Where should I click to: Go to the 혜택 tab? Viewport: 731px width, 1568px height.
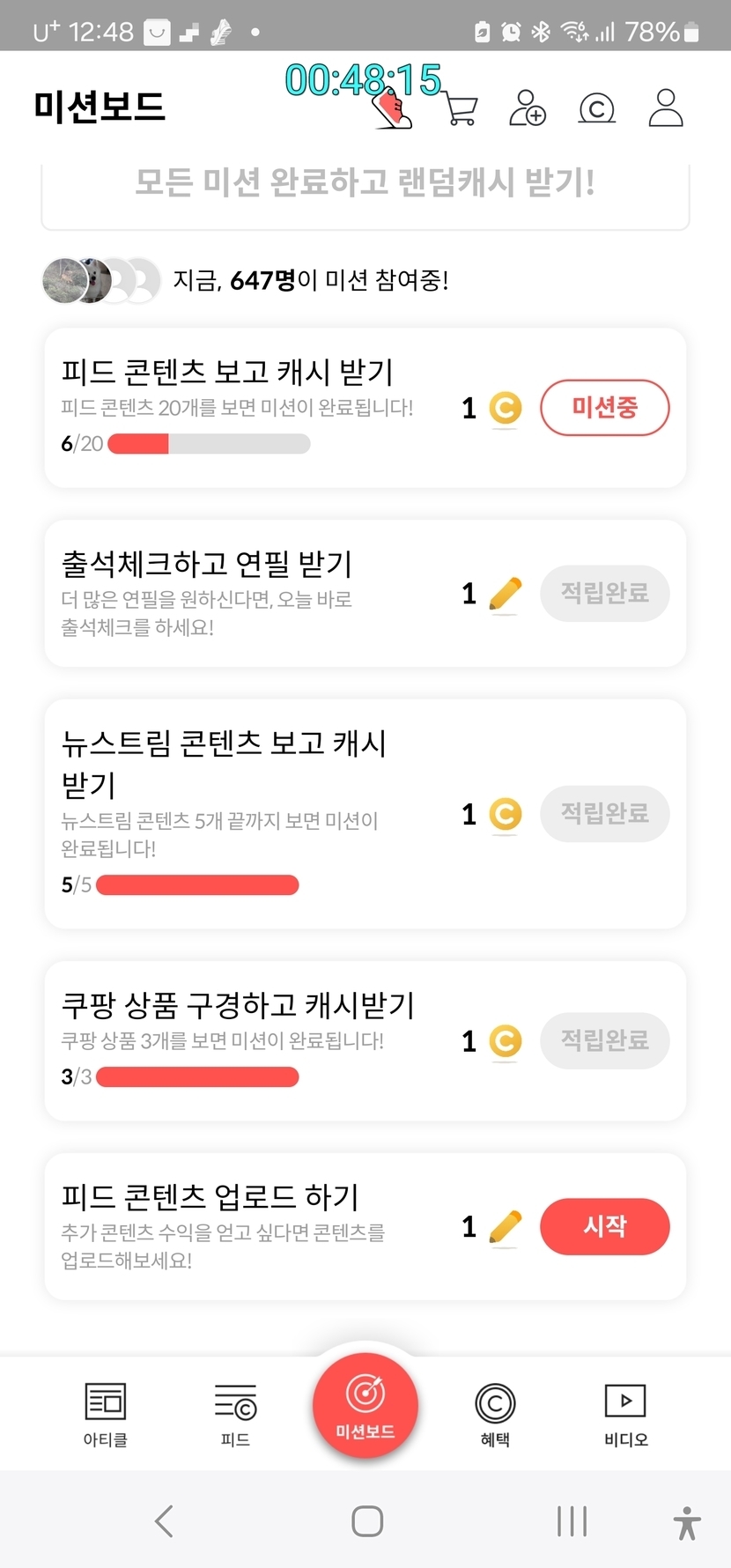[x=495, y=1414]
